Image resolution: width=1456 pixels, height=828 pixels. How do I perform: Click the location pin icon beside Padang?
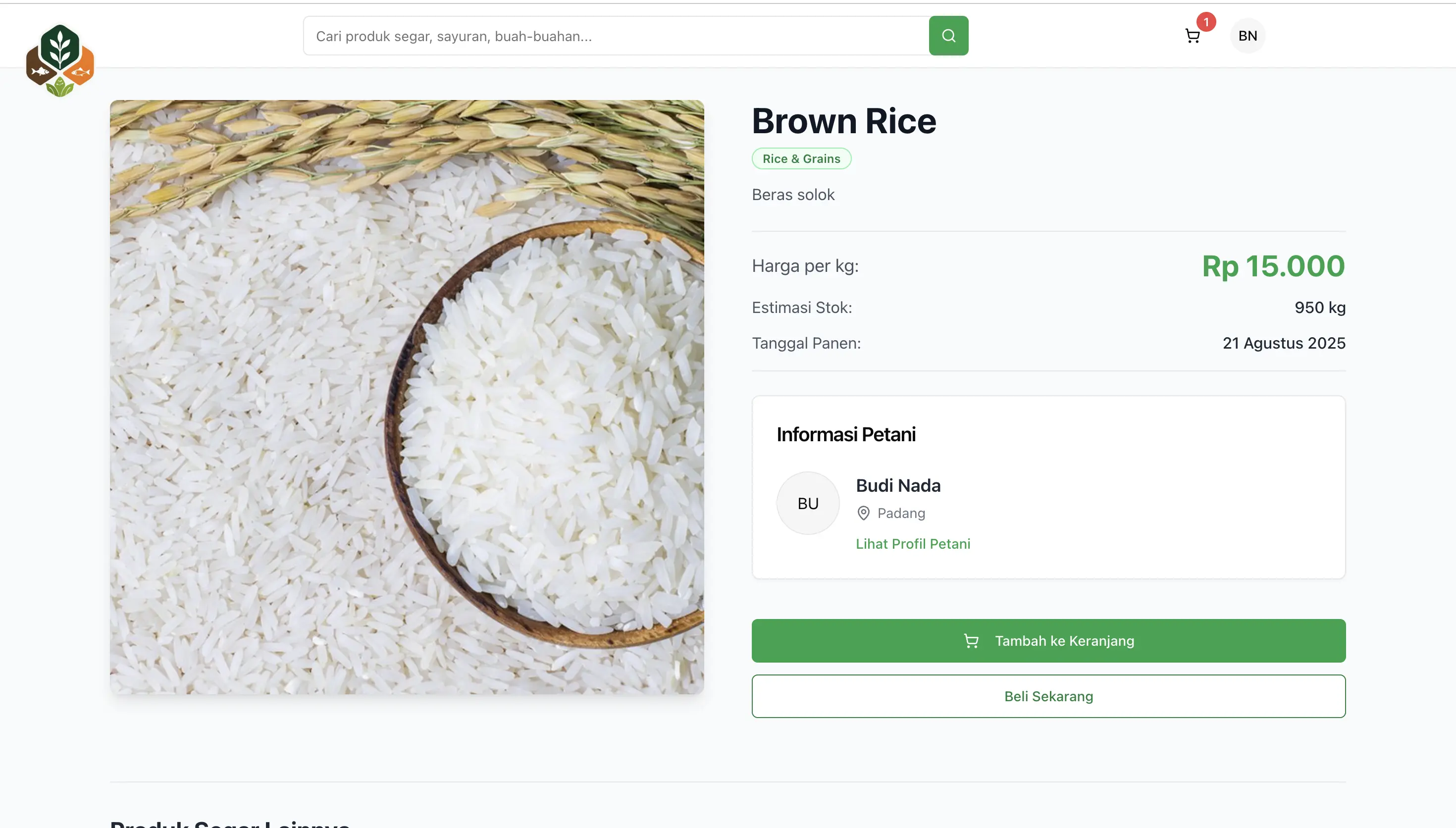863,513
